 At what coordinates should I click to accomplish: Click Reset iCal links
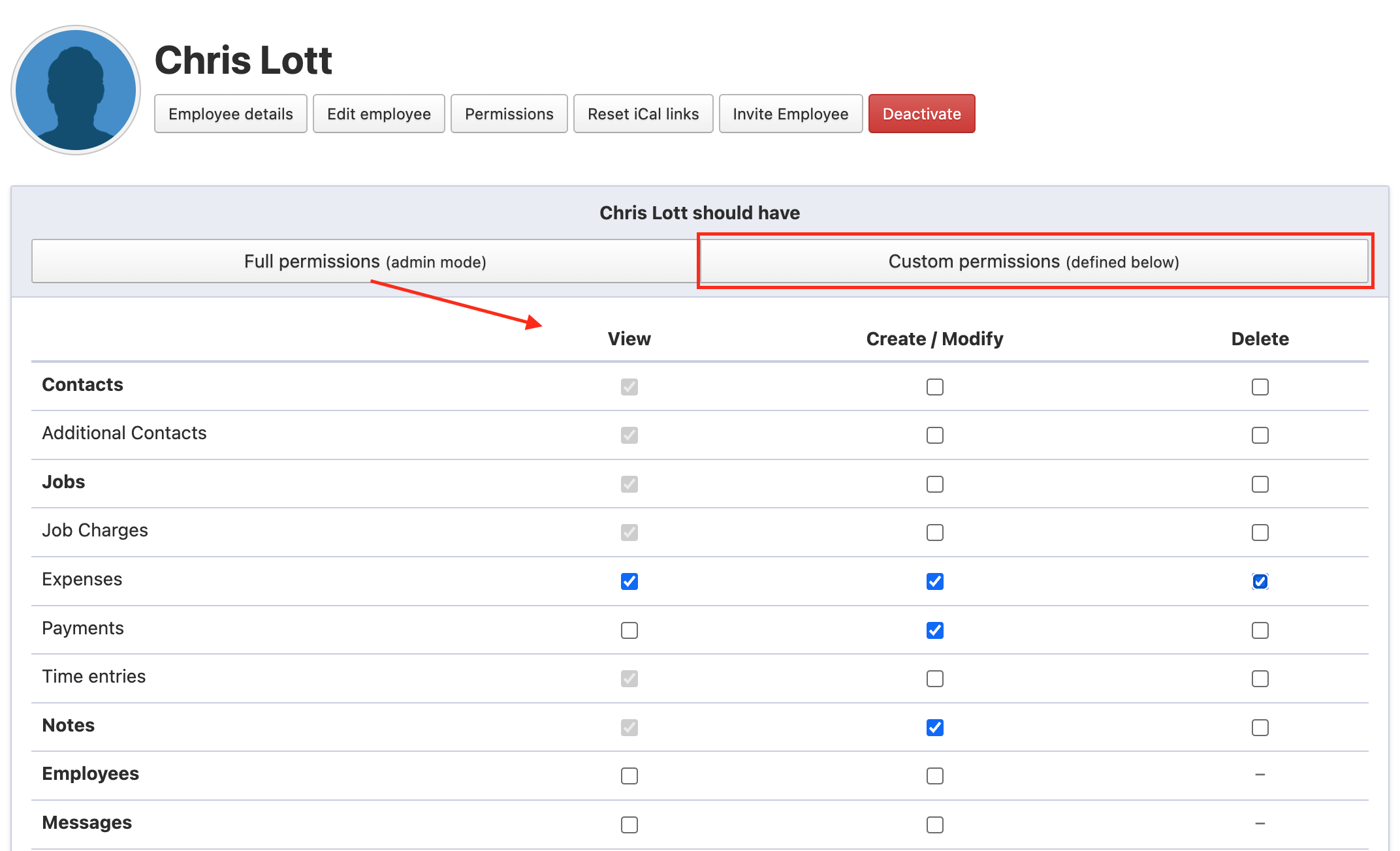click(x=643, y=114)
